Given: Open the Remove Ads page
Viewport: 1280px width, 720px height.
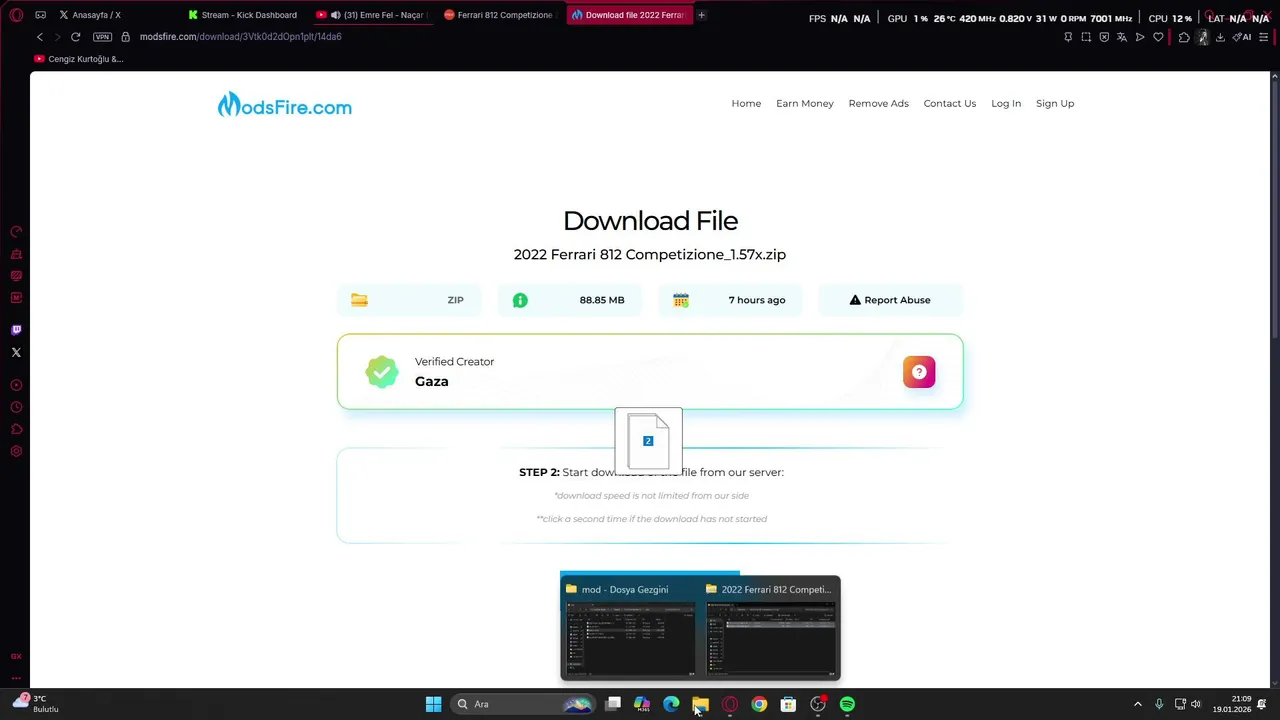Looking at the screenshot, I should coord(879,103).
